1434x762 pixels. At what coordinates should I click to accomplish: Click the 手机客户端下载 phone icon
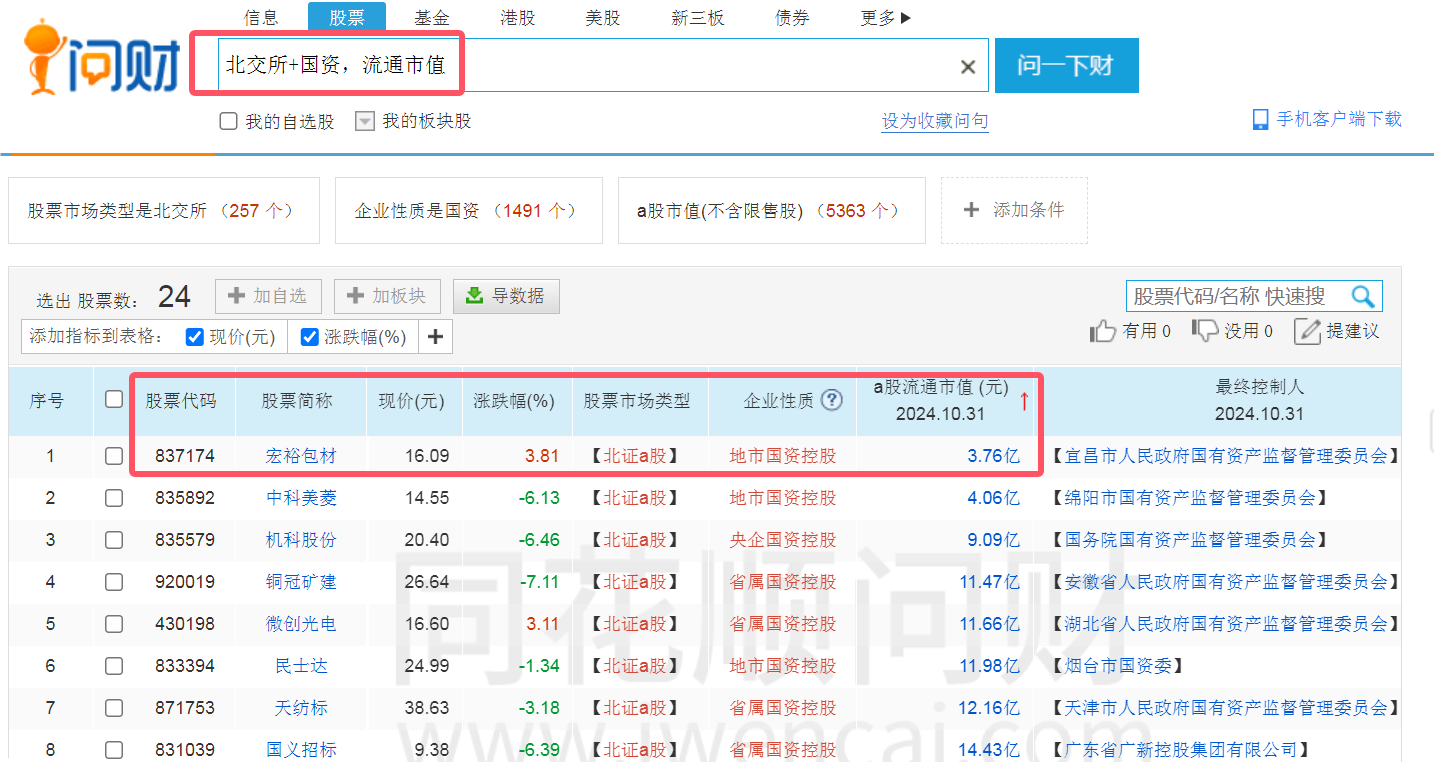1261,120
